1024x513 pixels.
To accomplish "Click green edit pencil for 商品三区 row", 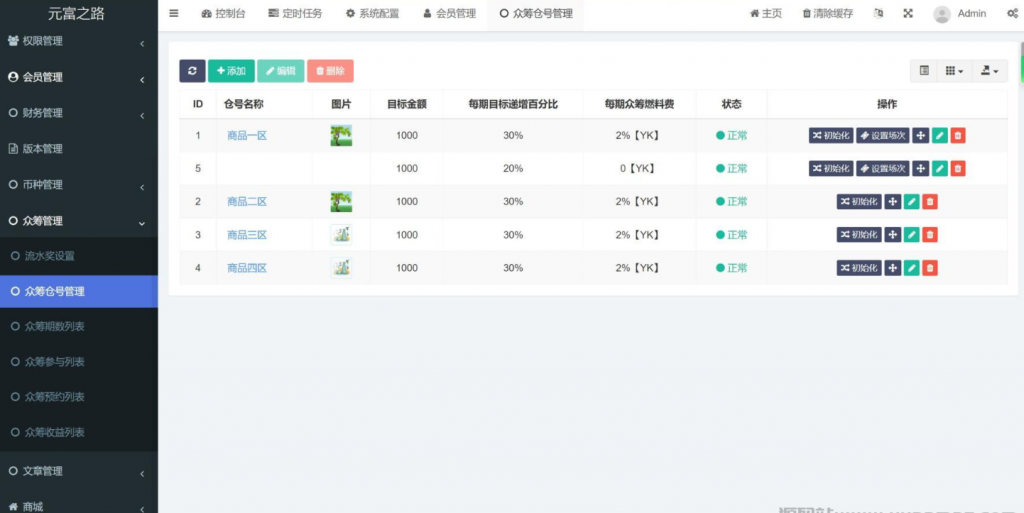I will 912,234.
